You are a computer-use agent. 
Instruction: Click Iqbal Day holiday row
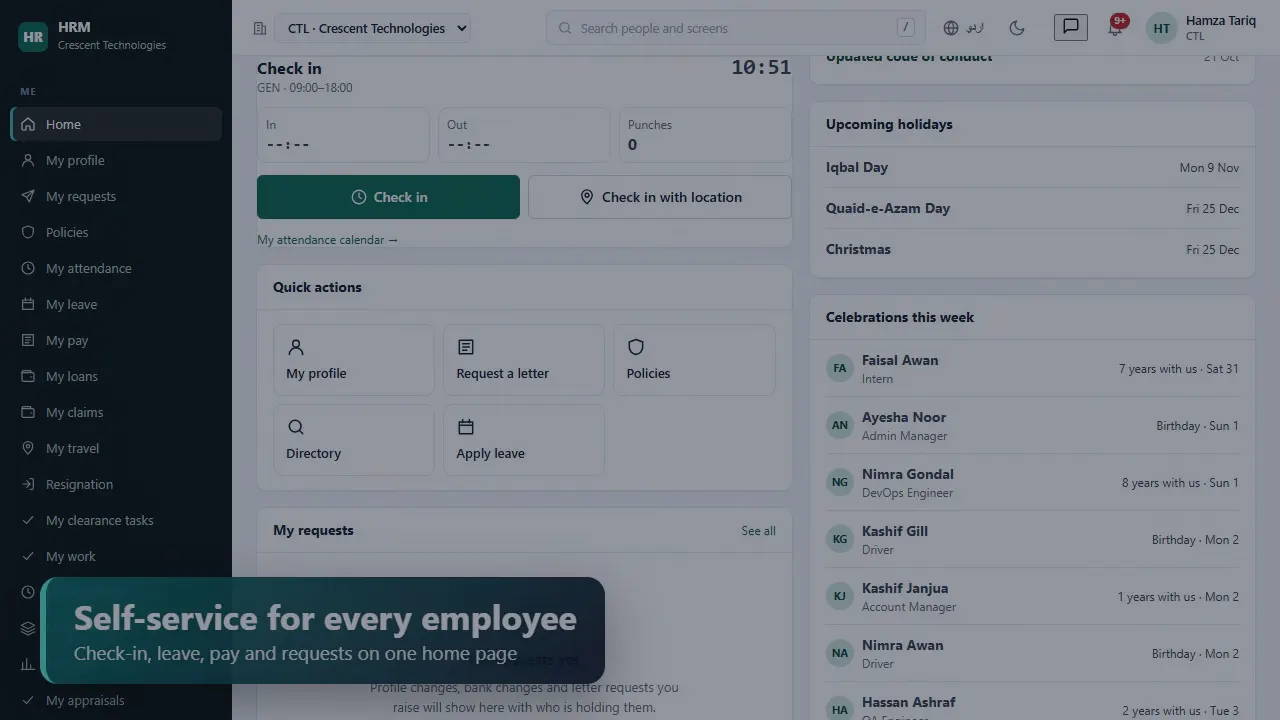(x=1032, y=167)
